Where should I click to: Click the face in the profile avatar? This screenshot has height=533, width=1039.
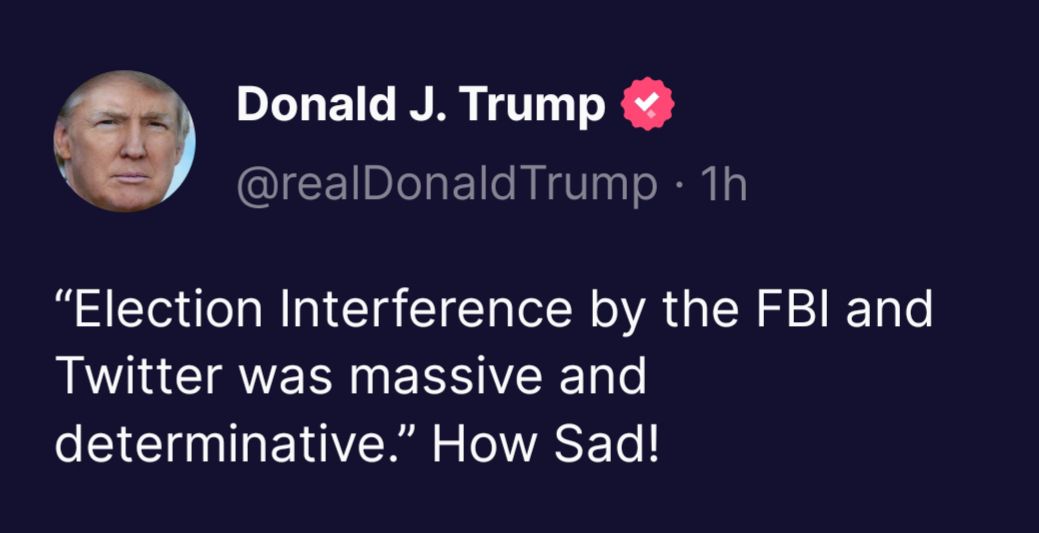122,150
